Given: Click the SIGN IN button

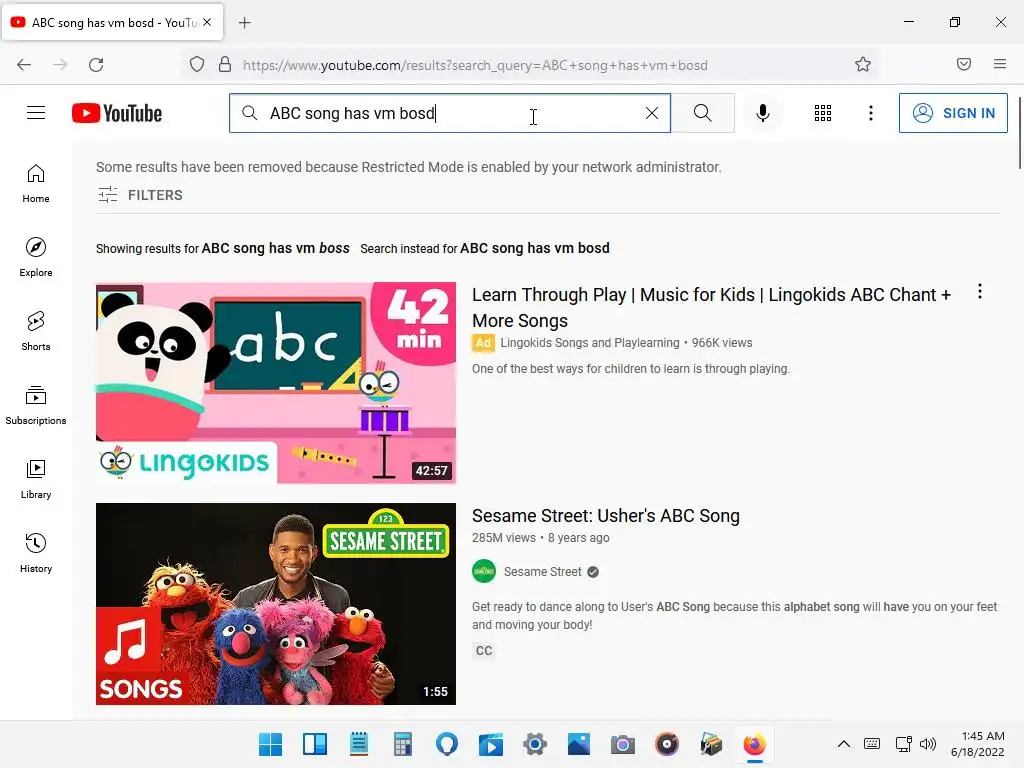Looking at the screenshot, I should (953, 113).
